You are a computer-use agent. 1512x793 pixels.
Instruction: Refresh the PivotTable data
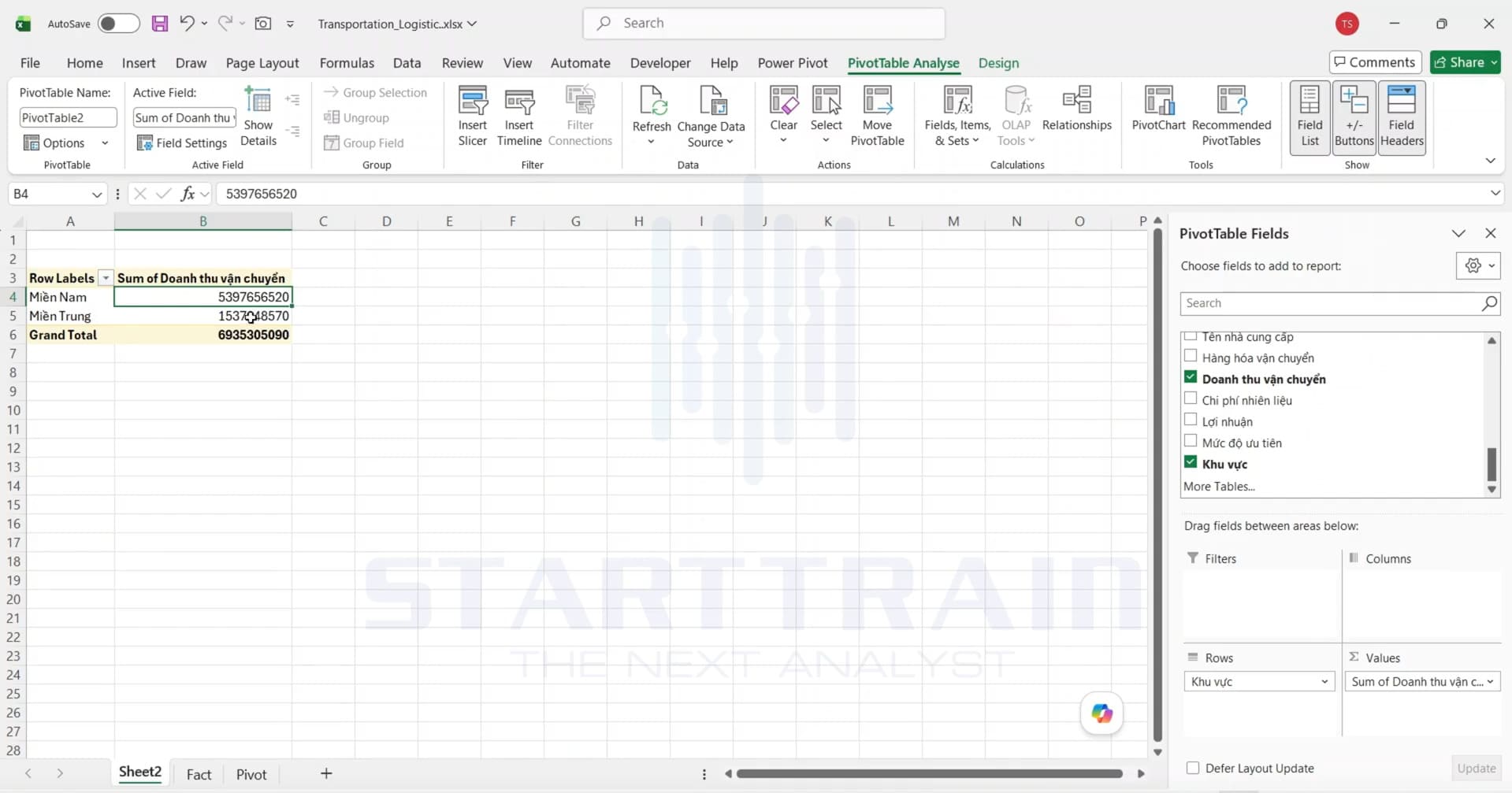tap(652, 117)
